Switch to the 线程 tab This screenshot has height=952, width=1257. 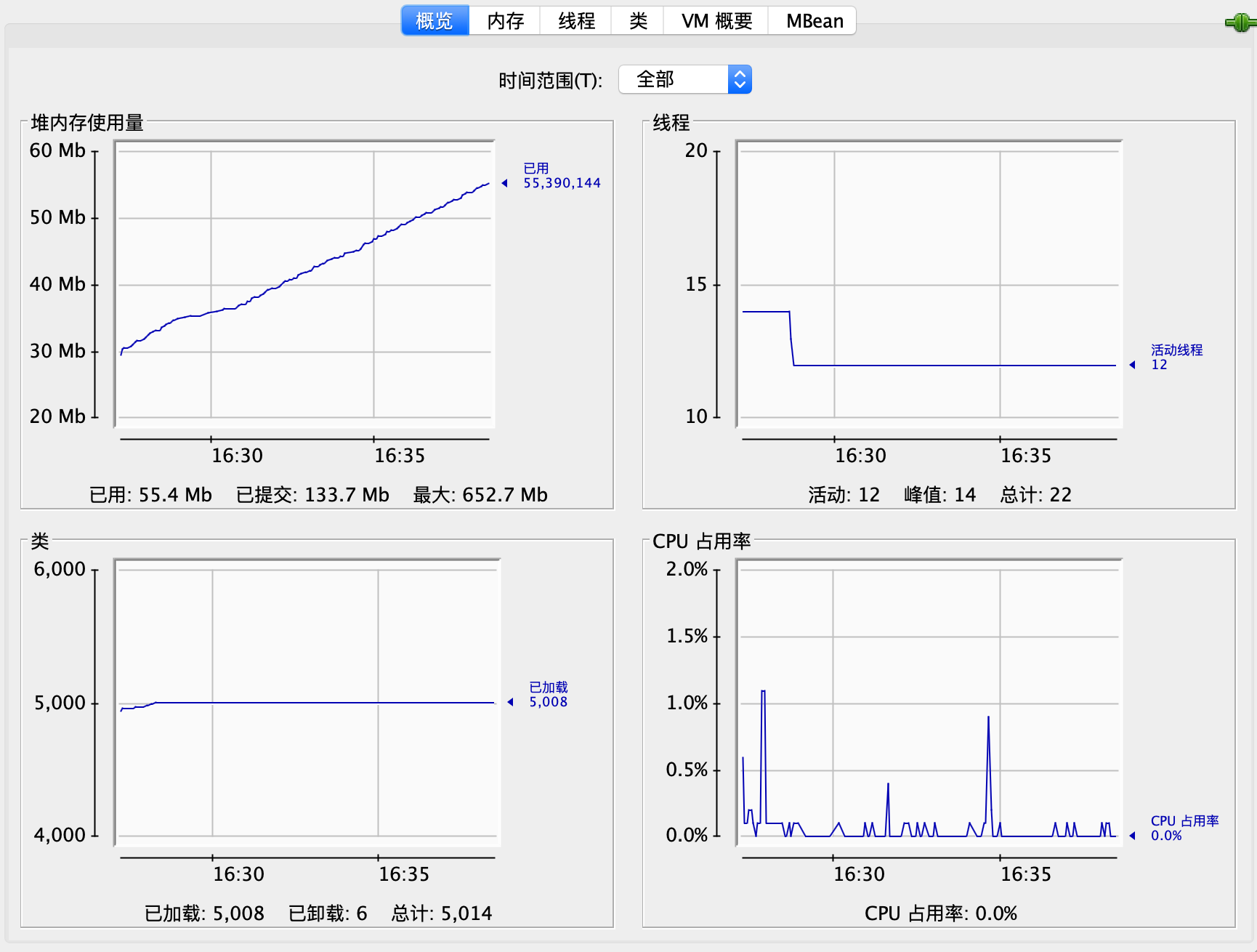[576, 21]
